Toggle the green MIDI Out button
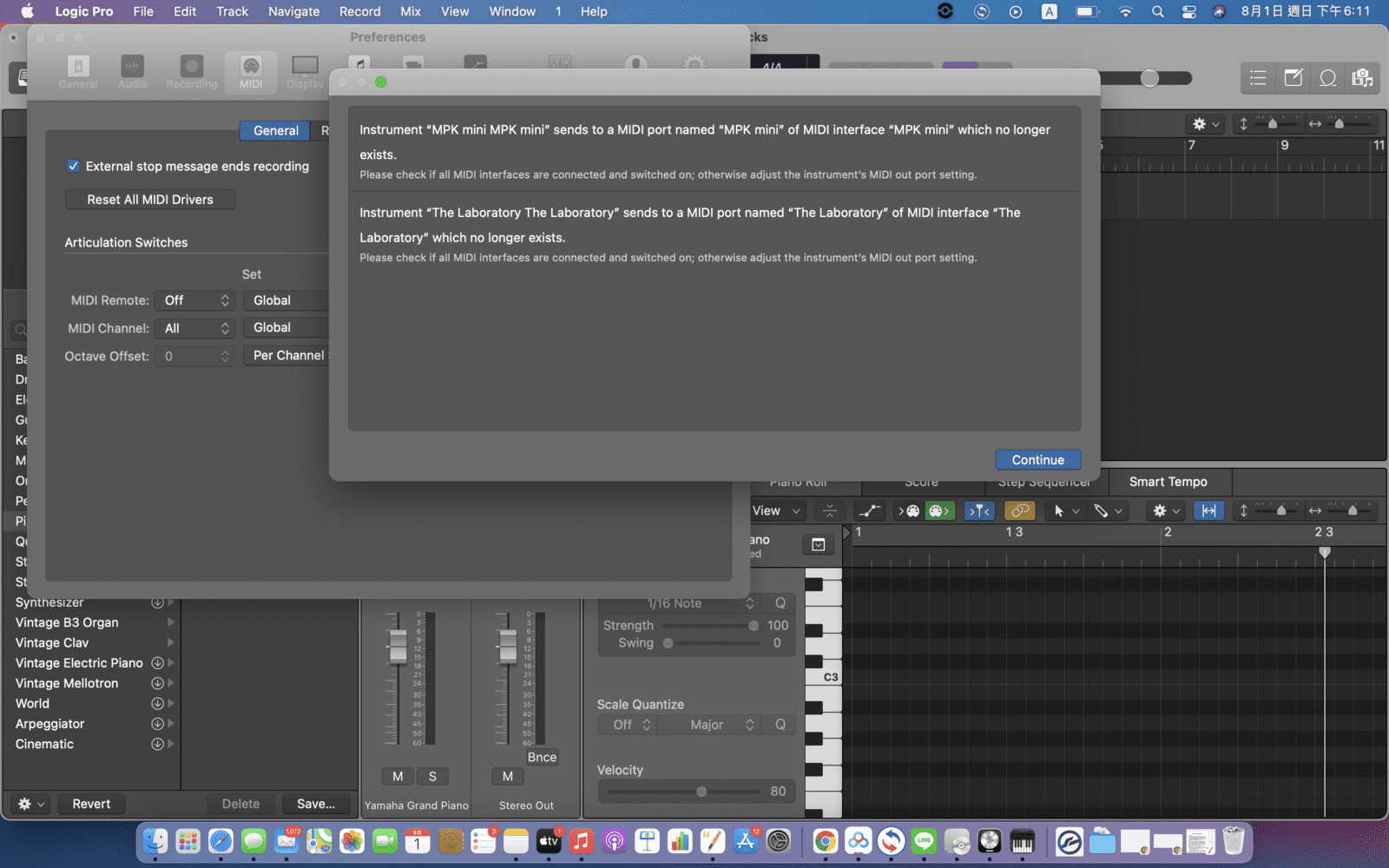Viewport: 1389px width, 868px height. point(939,510)
